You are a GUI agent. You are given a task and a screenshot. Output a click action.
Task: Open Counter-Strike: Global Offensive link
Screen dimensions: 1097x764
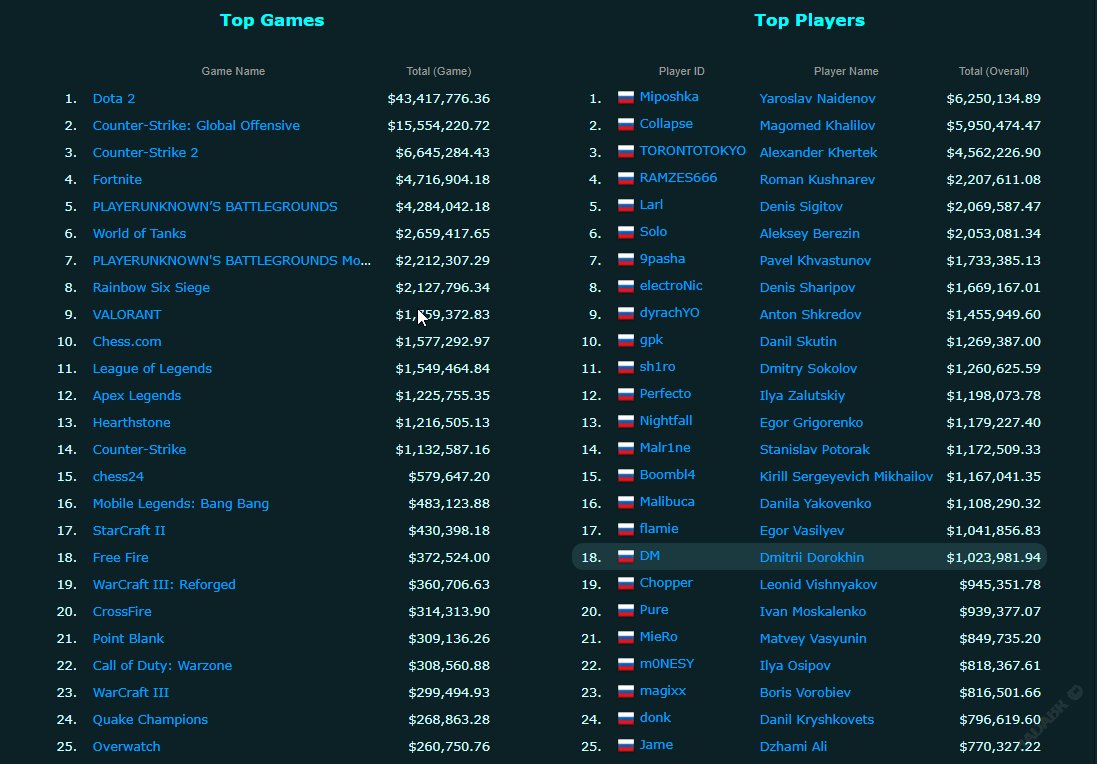tap(196, 126)
